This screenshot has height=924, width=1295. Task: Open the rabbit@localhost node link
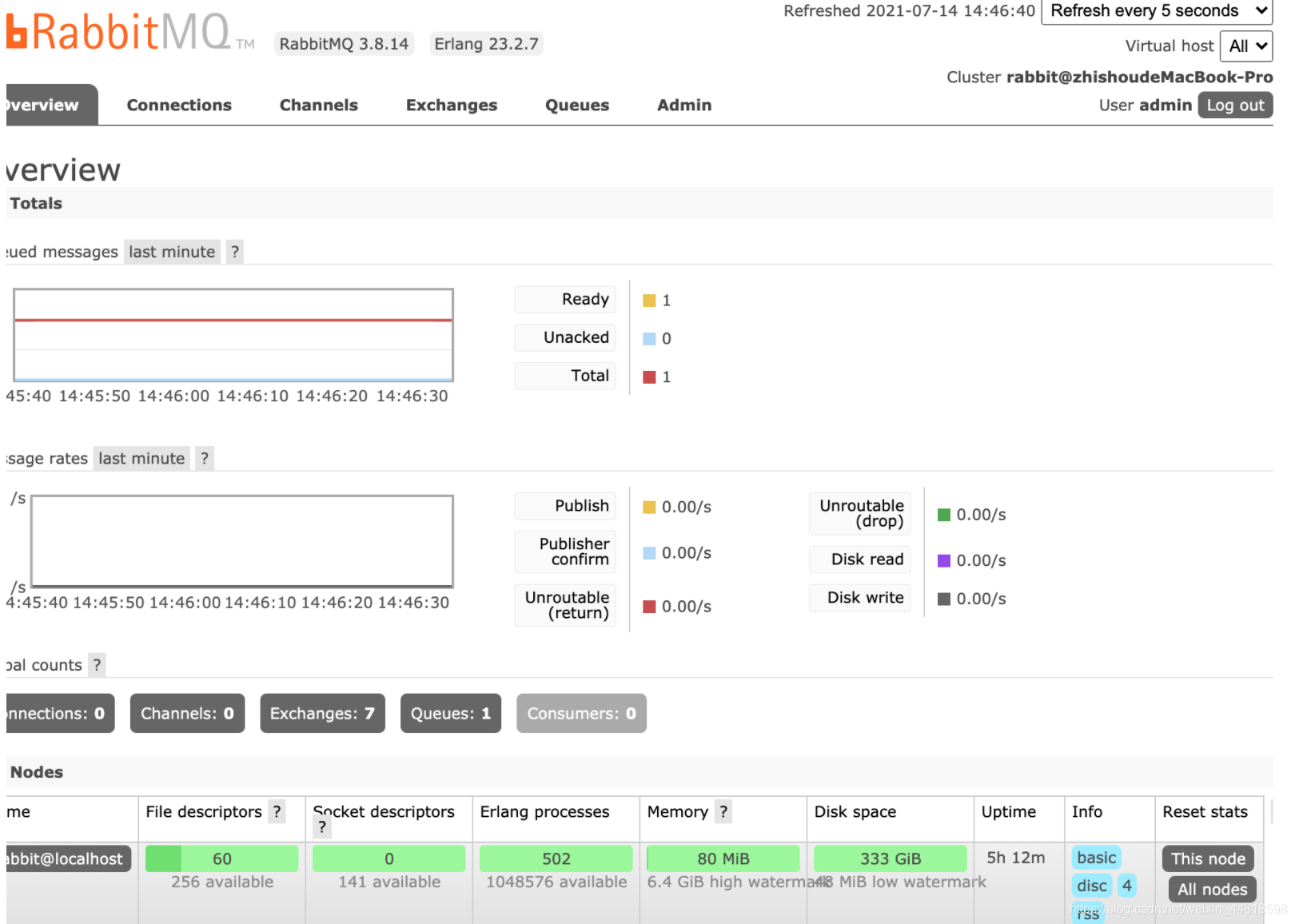coord(68,858)
